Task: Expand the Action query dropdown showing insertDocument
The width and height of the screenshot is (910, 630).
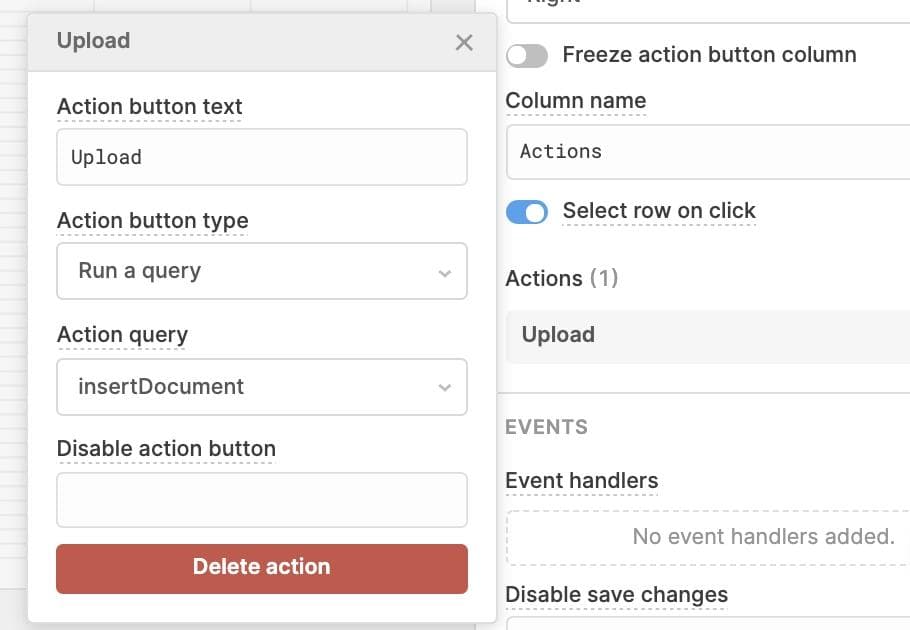Action: (261, 387)
